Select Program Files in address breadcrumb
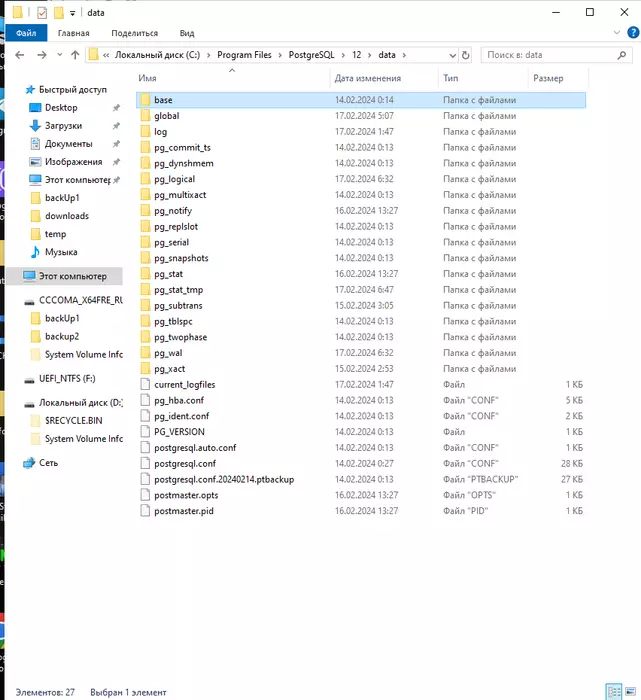The image size is (641, 700). 244,55
